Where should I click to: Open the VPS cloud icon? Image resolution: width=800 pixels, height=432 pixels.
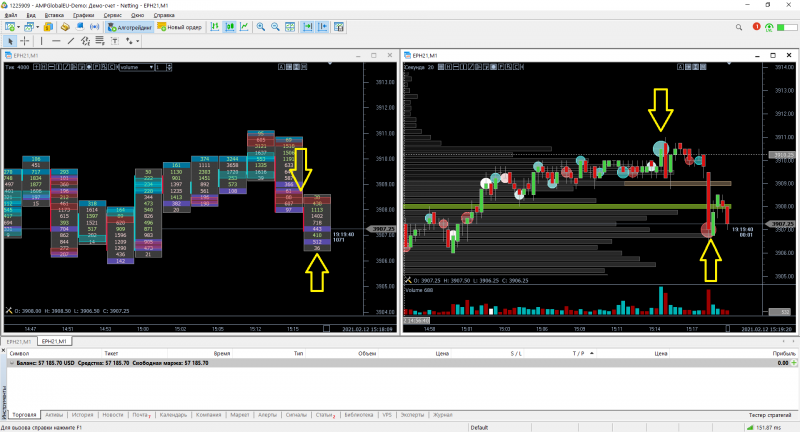pyautogui.click(x=80, y=27)
